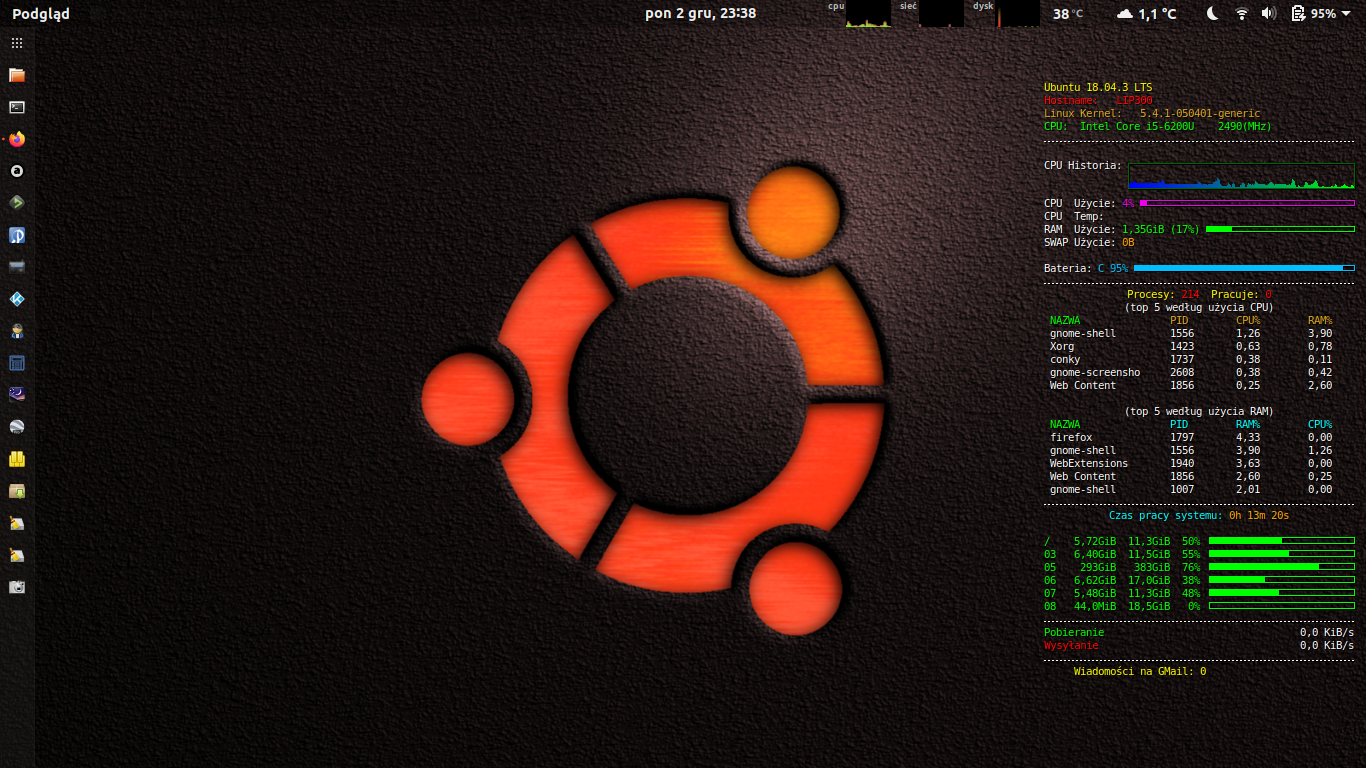
Task: Click the 'conky' process row
Action: point(1191,359)
